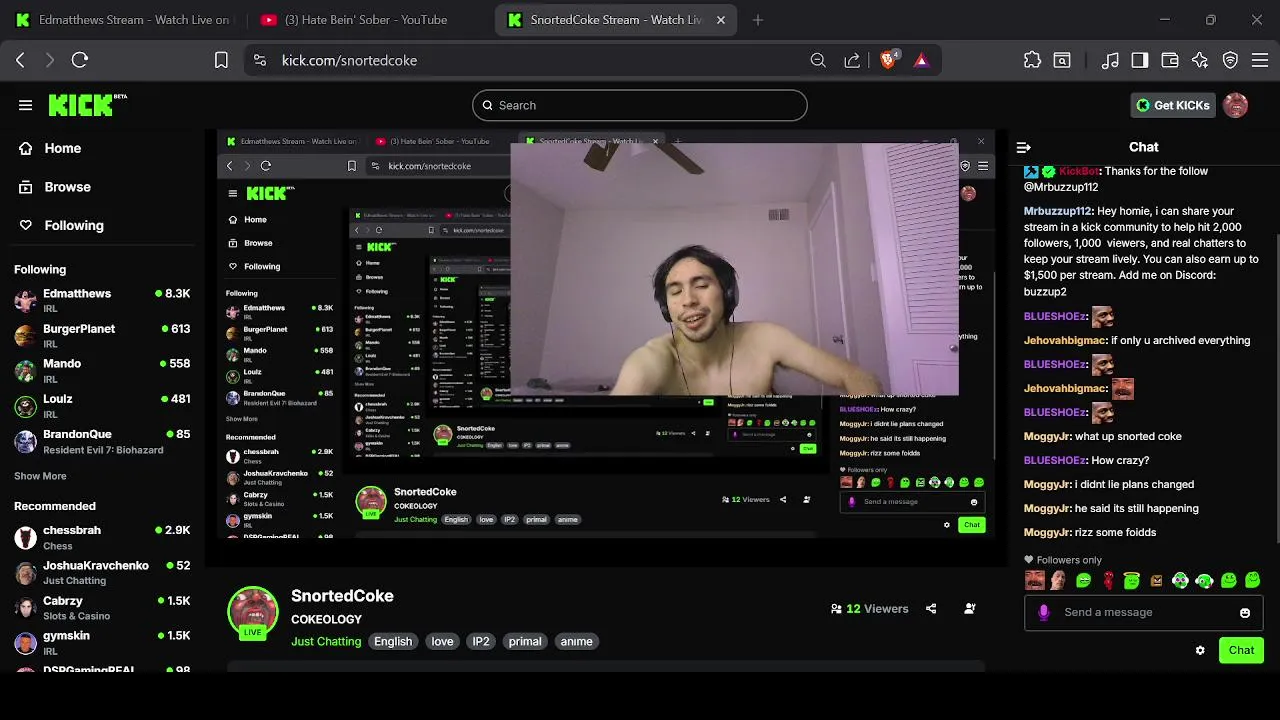The width and height of the screenshot is (1280, 720).
Task: Open the media playlist music note icon
Action: [x=1110, y=60]
